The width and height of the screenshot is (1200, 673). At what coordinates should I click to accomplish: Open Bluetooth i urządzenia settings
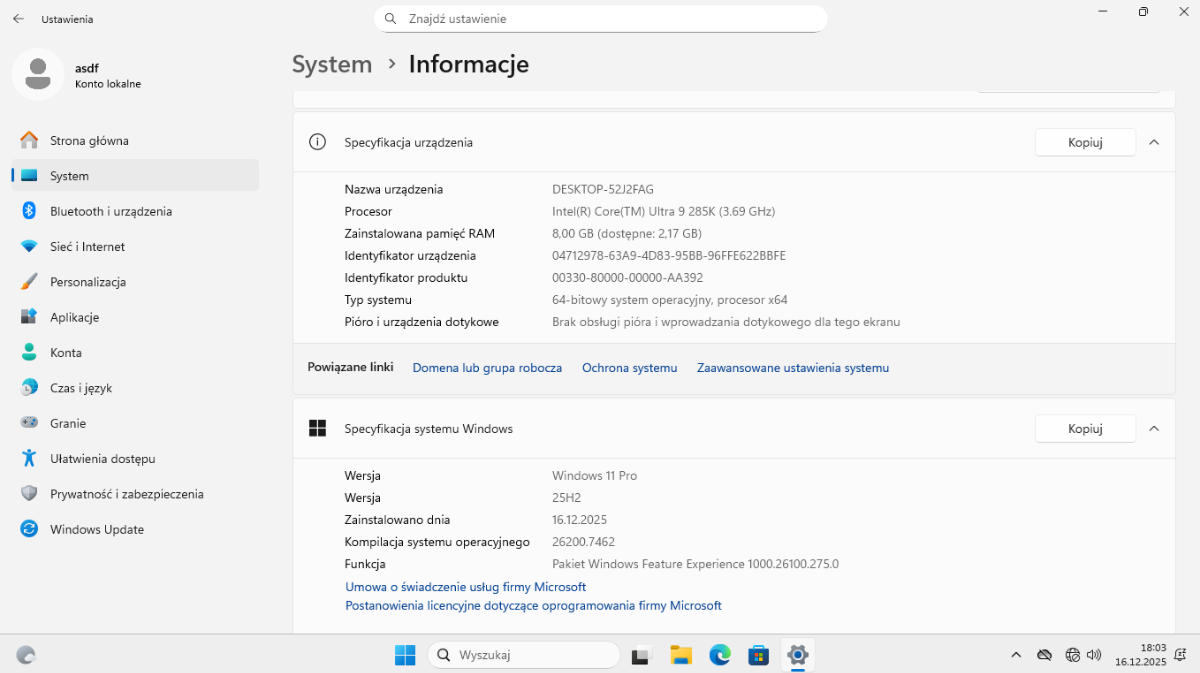110,211
